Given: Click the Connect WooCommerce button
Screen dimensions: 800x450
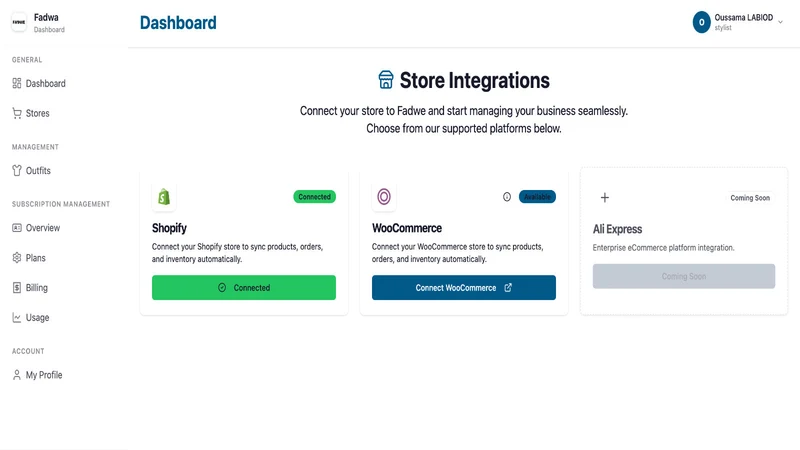Looking at the screenshot, I should coord(464,288).
